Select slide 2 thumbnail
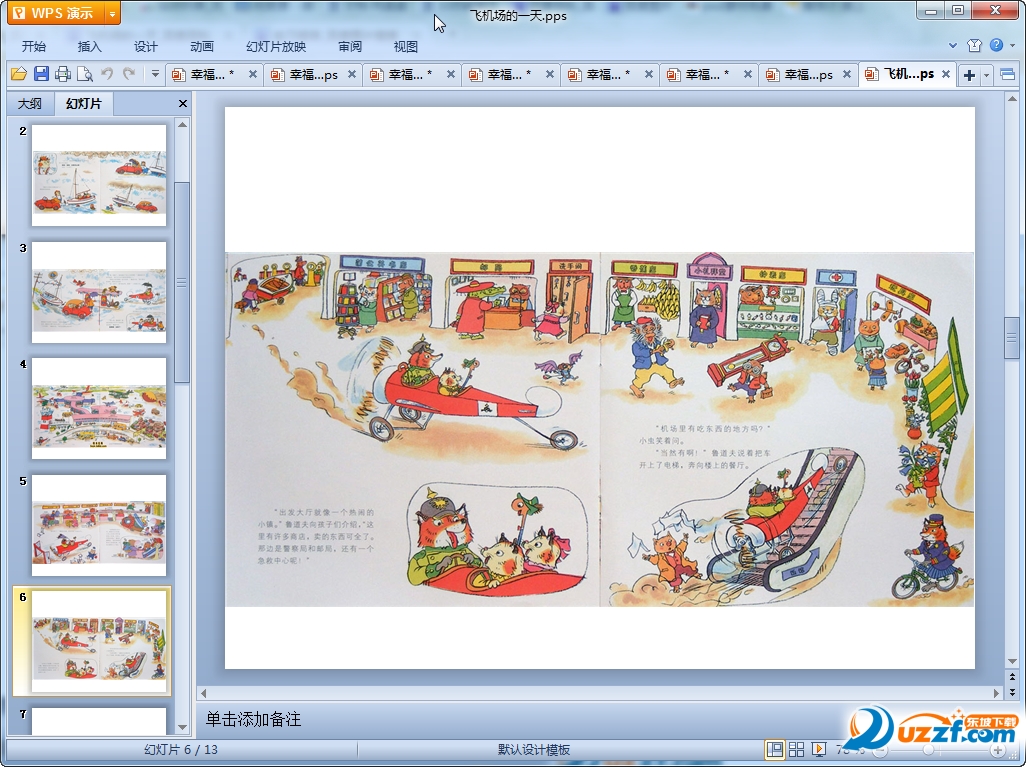The image size is (1026, 767). click(x=99, y=175)
